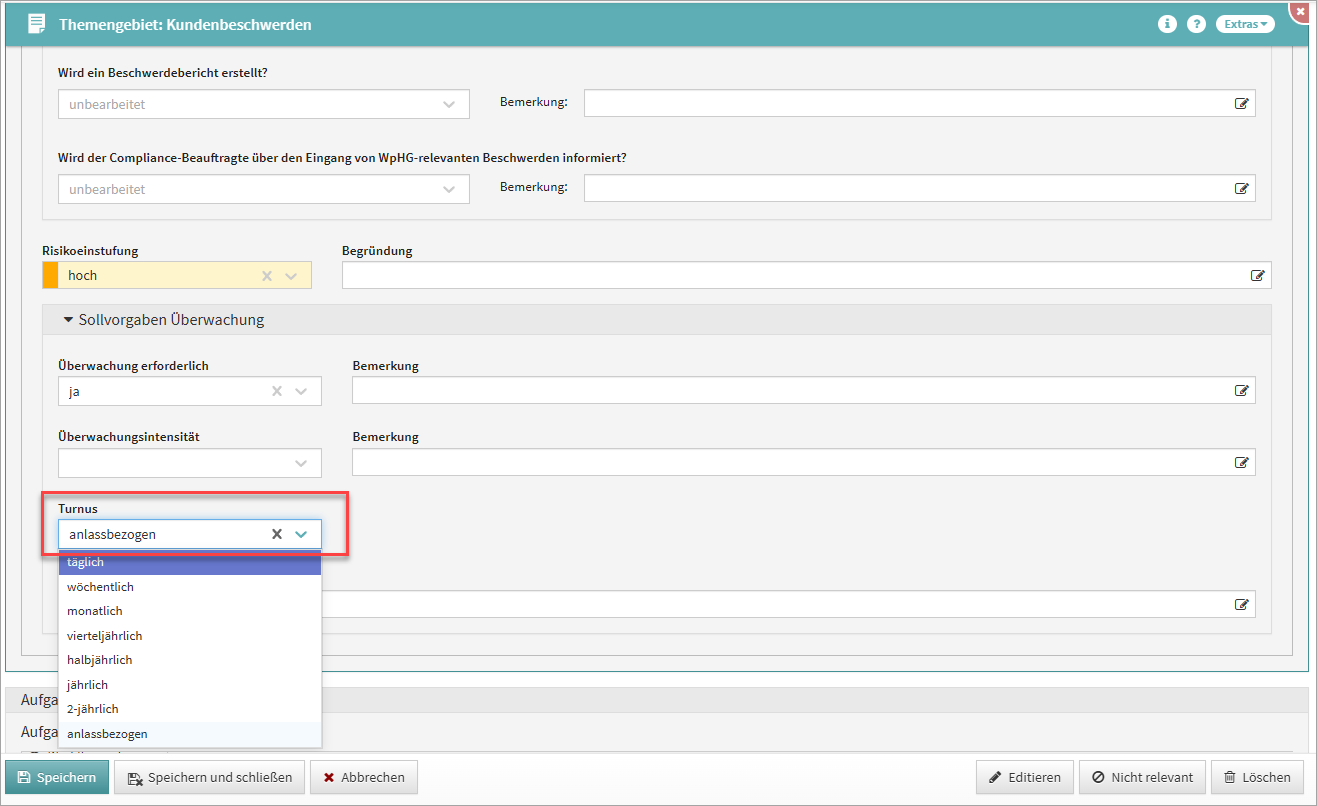Screen dimensions: 1317x806
Task: Click edit icon in Begründung field
Action: tap(1257, 275)
